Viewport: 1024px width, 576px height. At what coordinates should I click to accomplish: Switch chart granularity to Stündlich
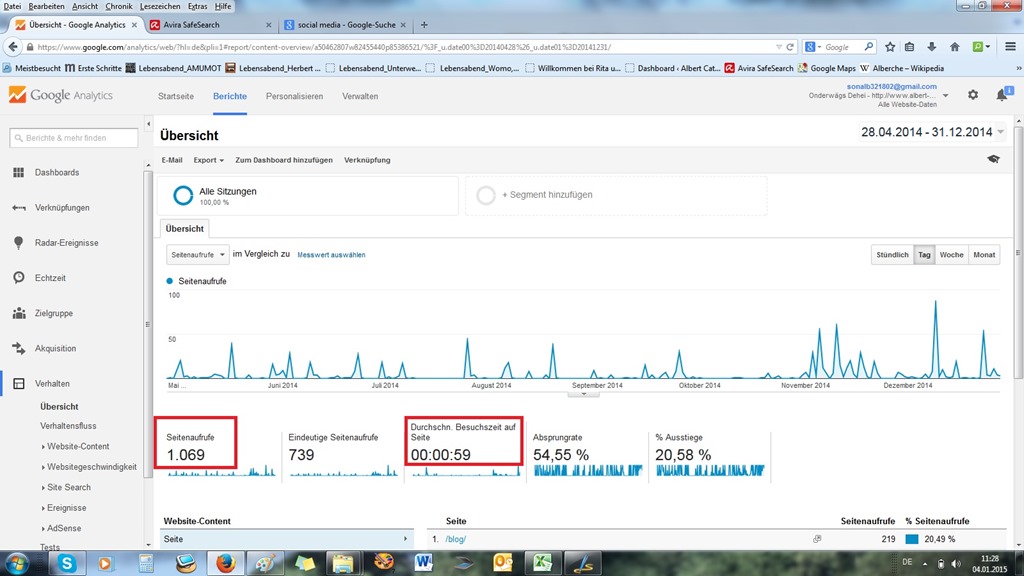click(x=892, y=255)
